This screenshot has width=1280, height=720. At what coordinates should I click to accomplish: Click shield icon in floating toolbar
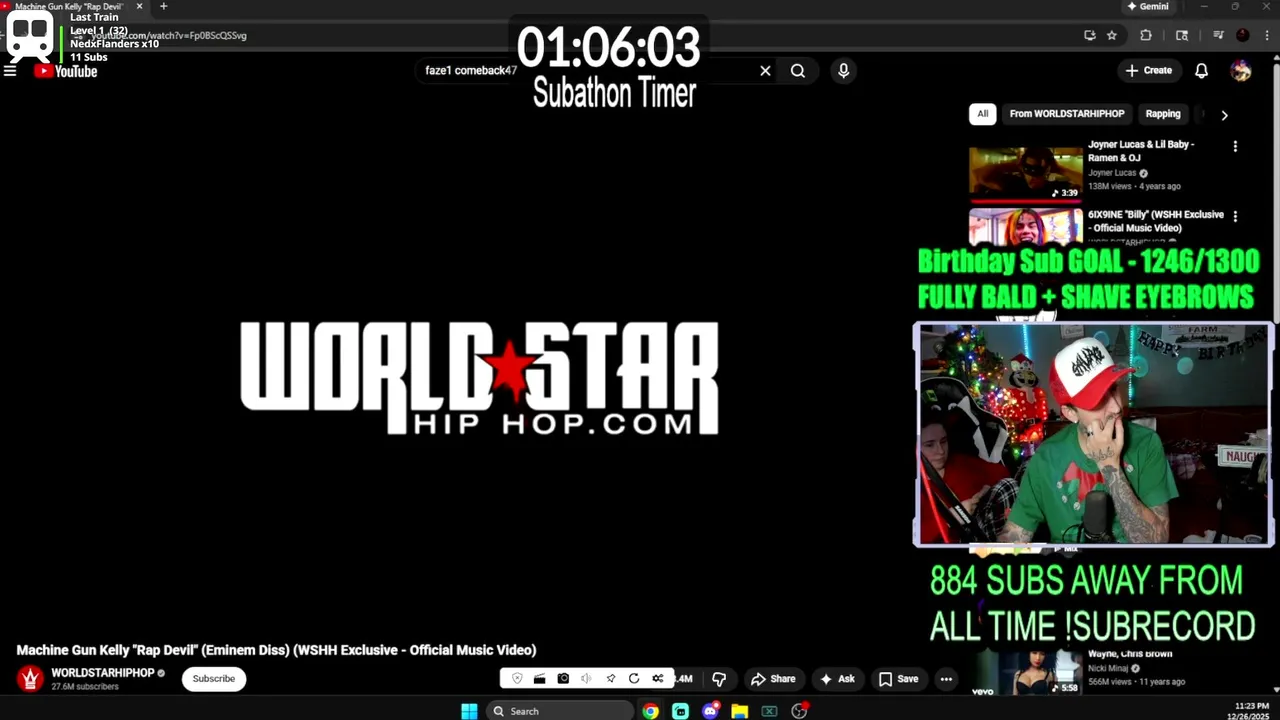[517, 678]
